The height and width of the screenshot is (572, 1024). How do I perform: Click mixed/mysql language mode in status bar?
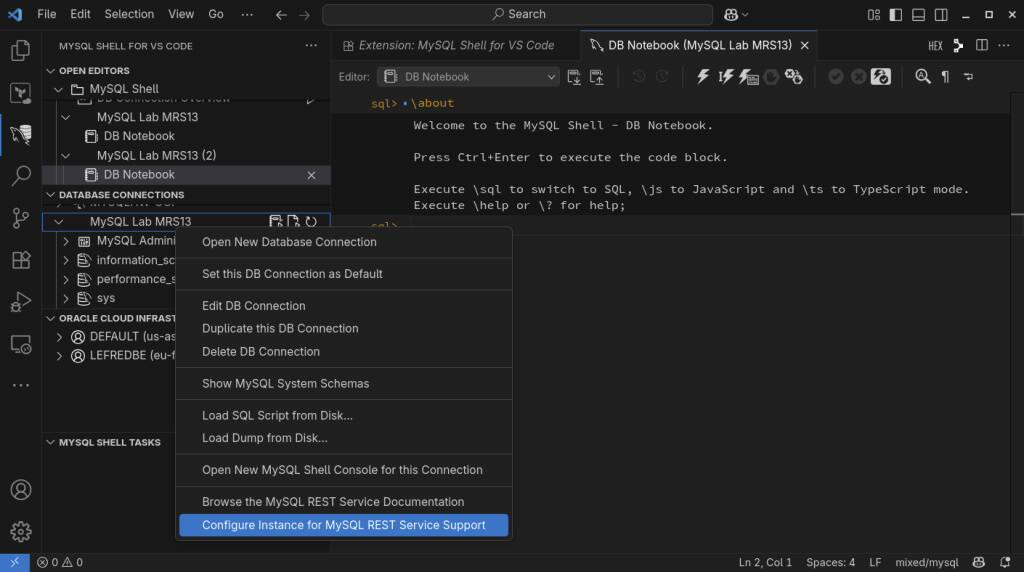926,562
